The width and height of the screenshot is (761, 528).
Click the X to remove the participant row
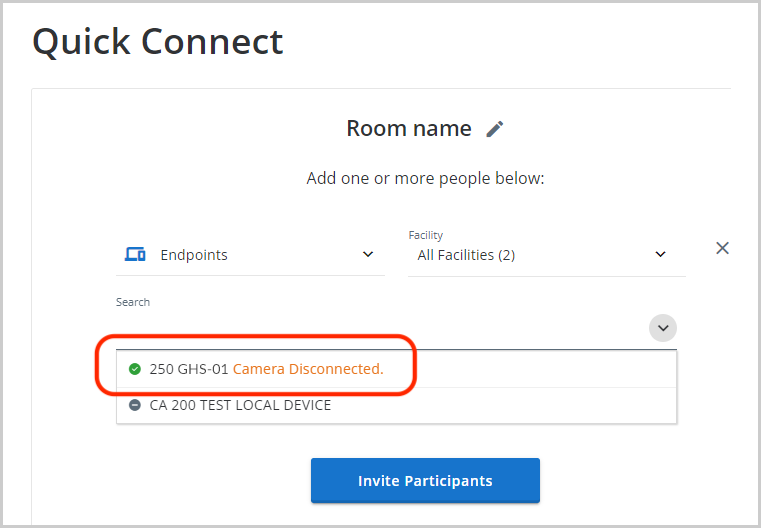[x=722, y=248]
